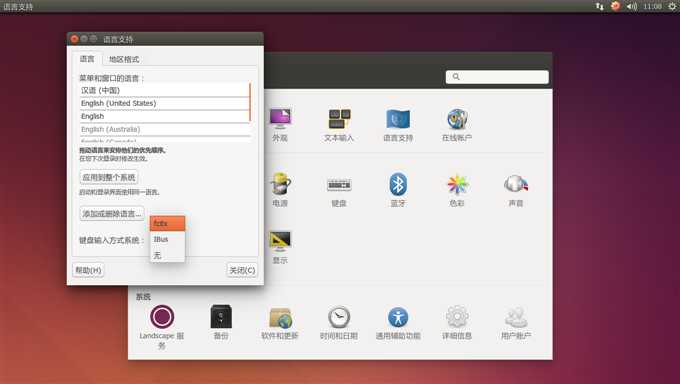This screenshot has width=680, height=384.
Task: Switch to the 地区格式 (Regional Formats) tab
Action: (124, 59)
